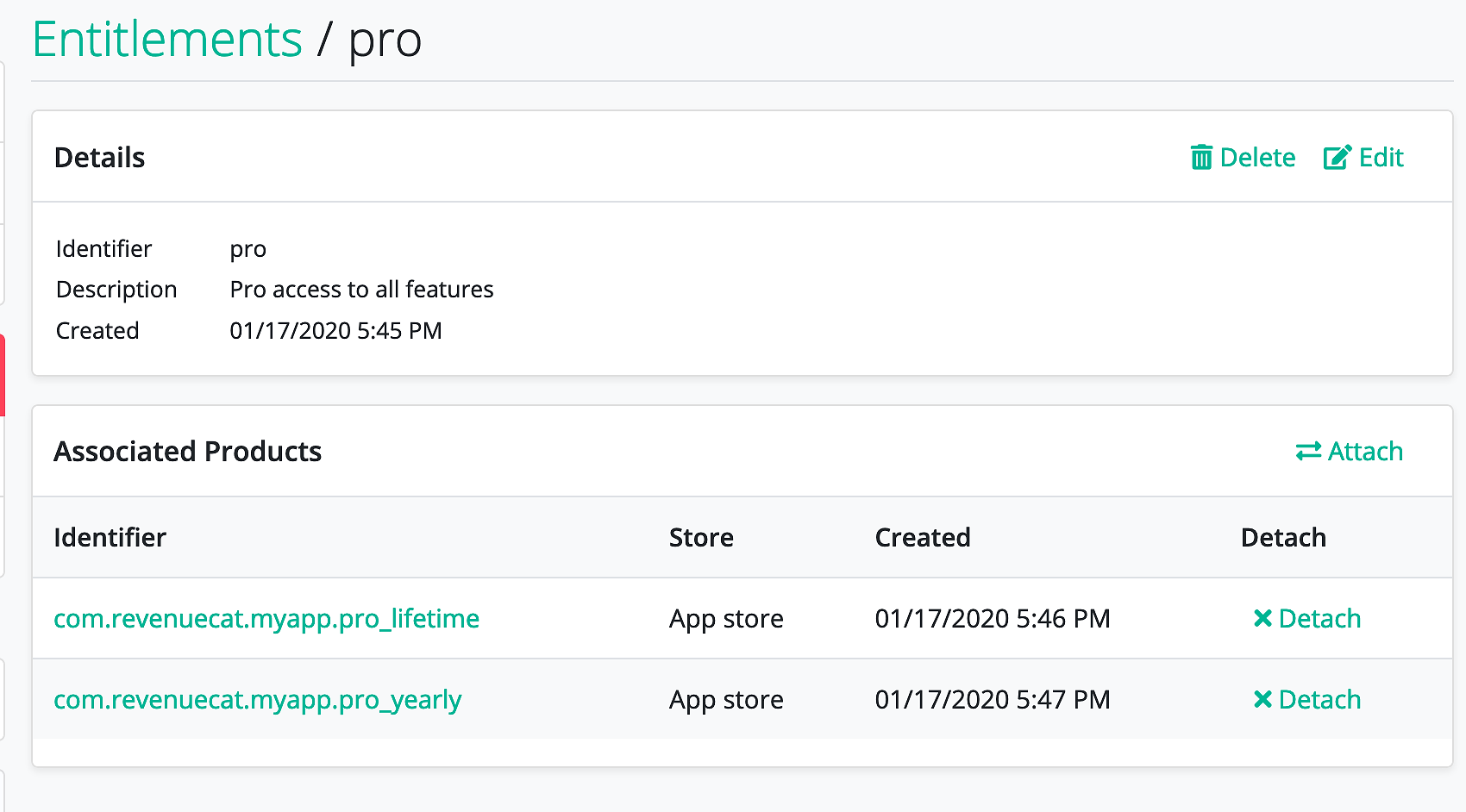
Task: Select the 'pro' title in breadcrumb
Action: [x=385, y=41]
